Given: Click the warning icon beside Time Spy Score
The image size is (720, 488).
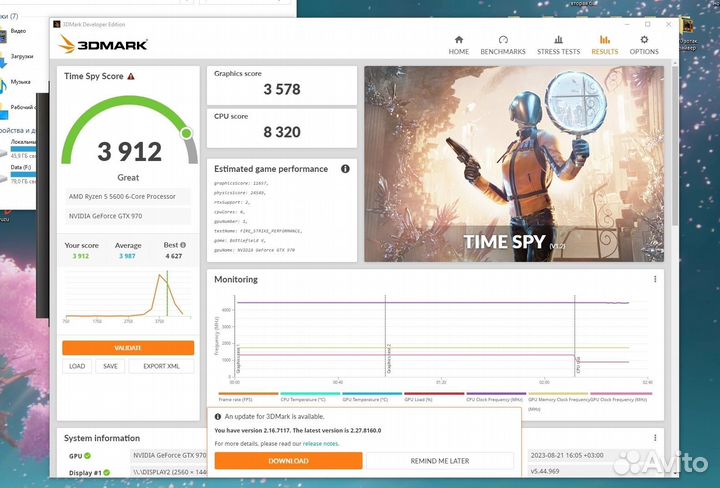Looking at the screenshot, I should pos(131,76).
